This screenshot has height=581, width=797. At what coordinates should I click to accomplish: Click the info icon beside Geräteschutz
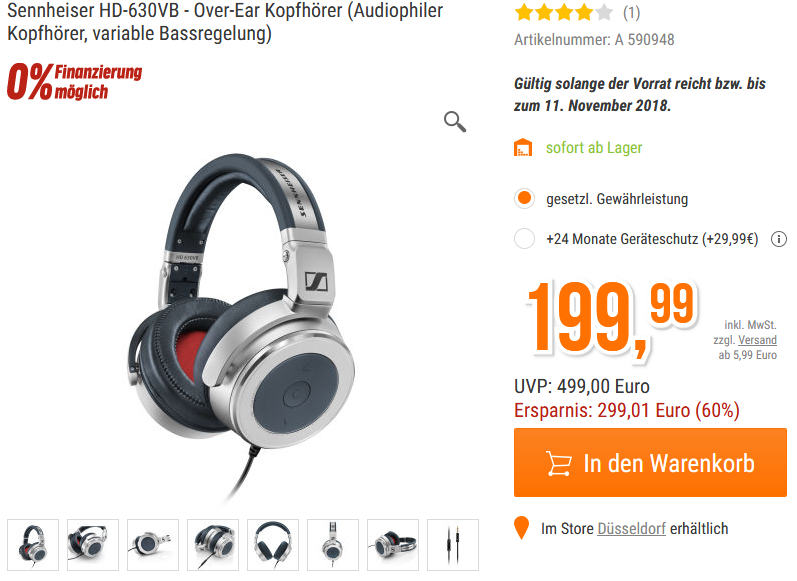[778, 239]
